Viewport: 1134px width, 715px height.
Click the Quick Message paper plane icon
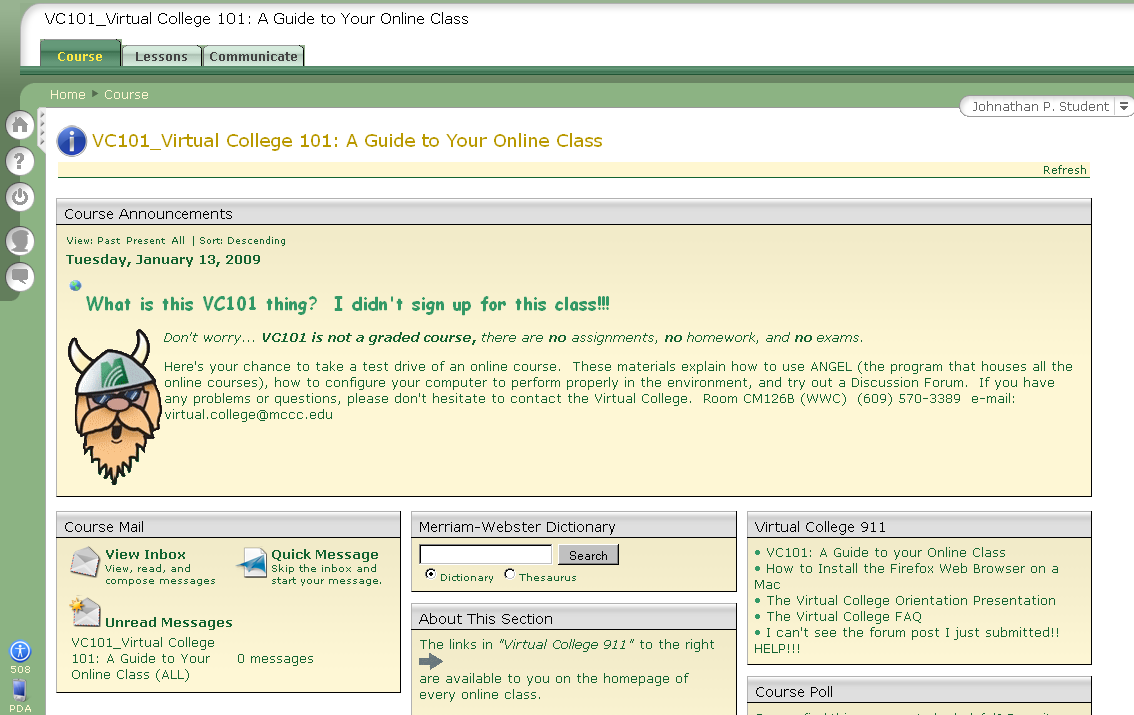[x=252, y=563]
